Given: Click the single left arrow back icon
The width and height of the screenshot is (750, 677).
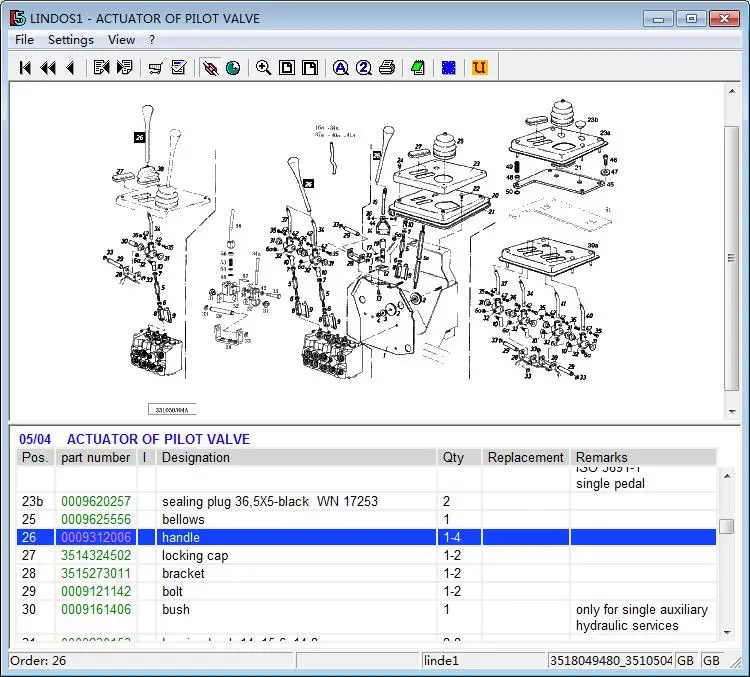Looking at the screenshot, I should (71, 67).
